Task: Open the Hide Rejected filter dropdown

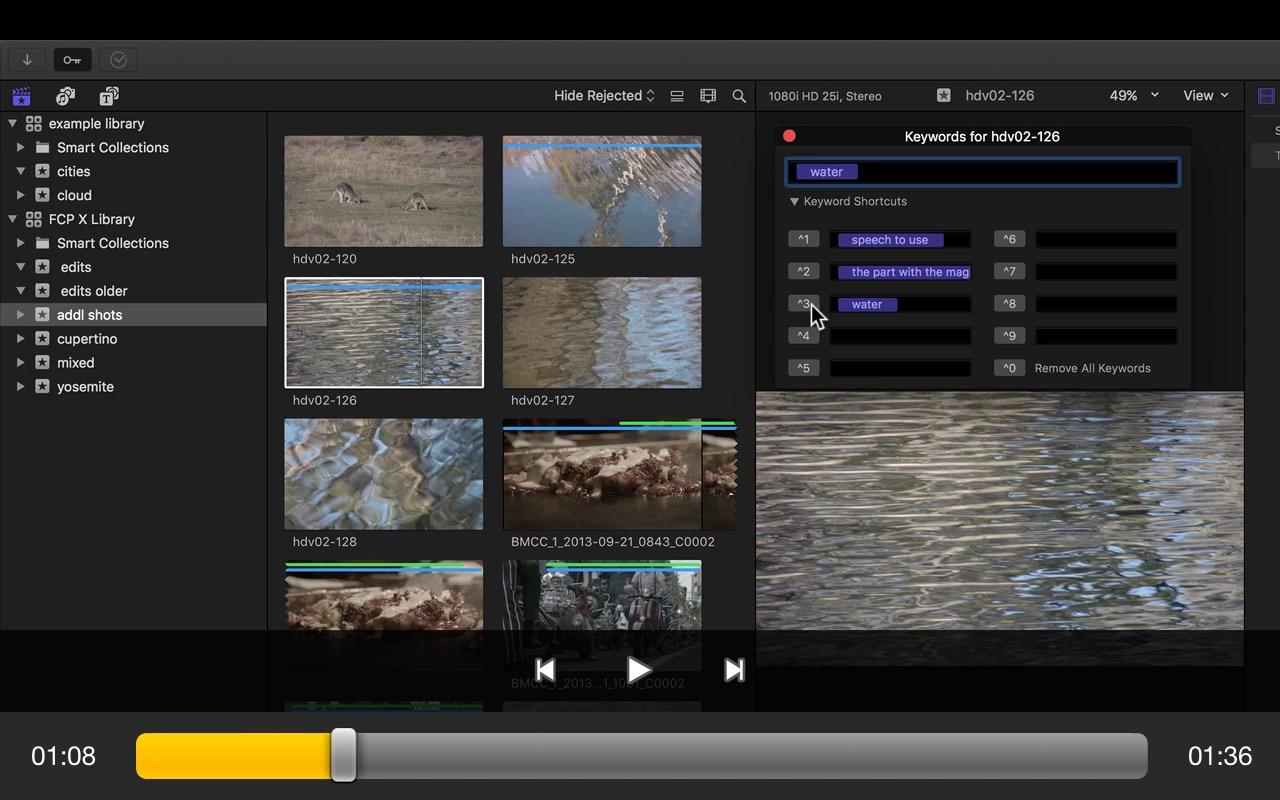Action: [x=604, y=96]
